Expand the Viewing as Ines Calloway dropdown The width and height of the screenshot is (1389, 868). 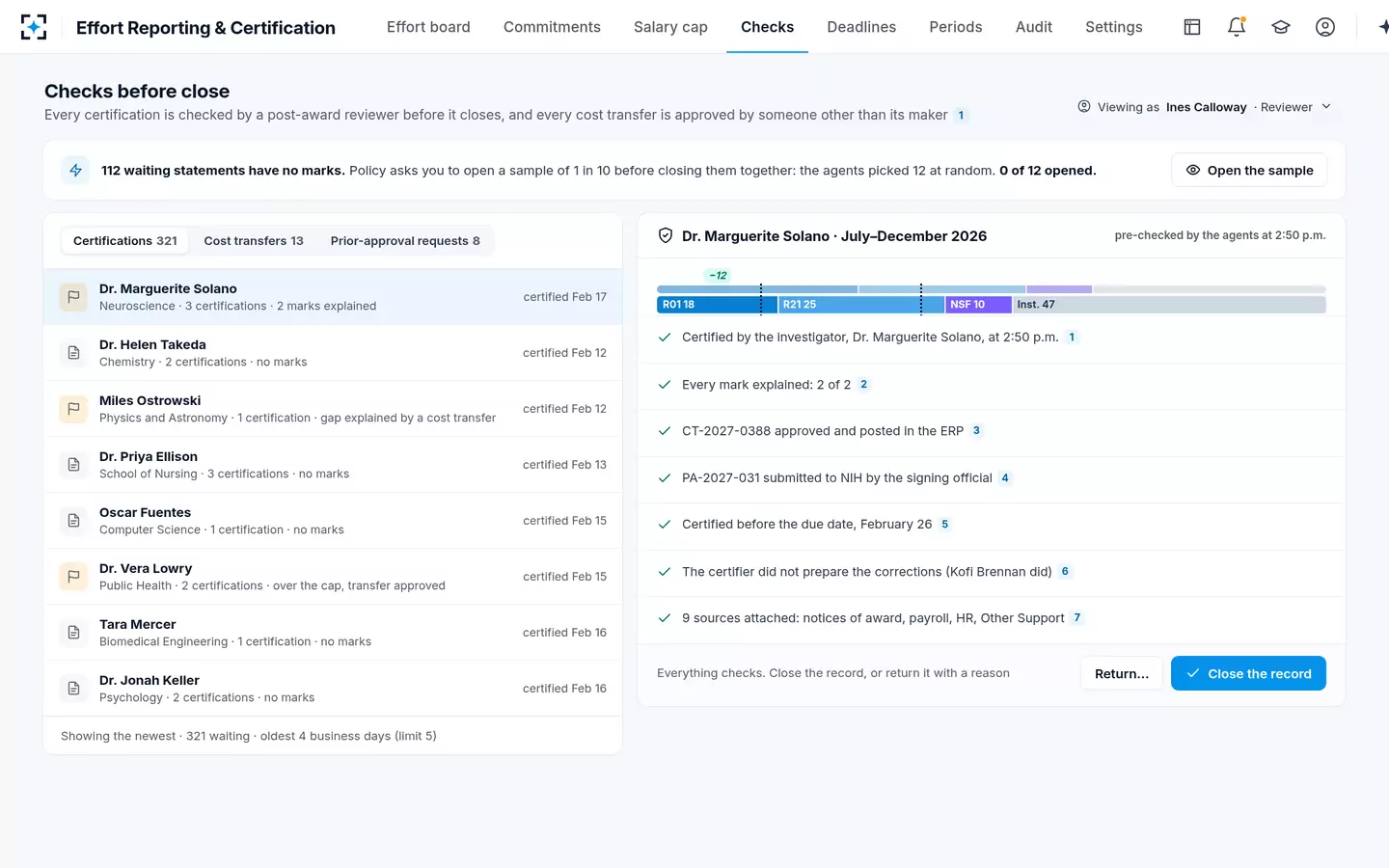[x=1205, y=106]
